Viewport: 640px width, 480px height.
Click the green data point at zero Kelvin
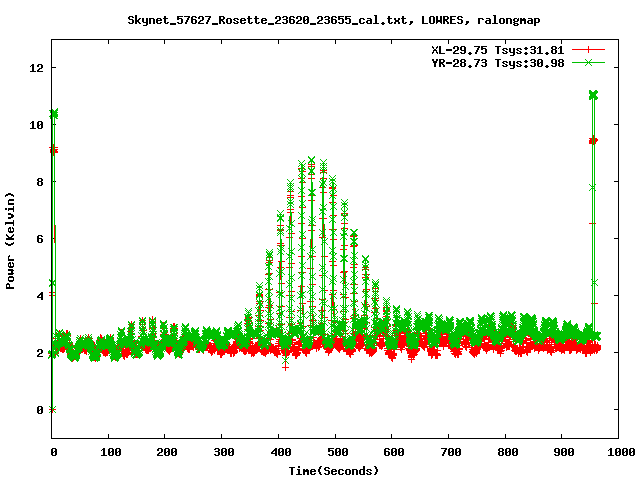click(x=52, y=410)
